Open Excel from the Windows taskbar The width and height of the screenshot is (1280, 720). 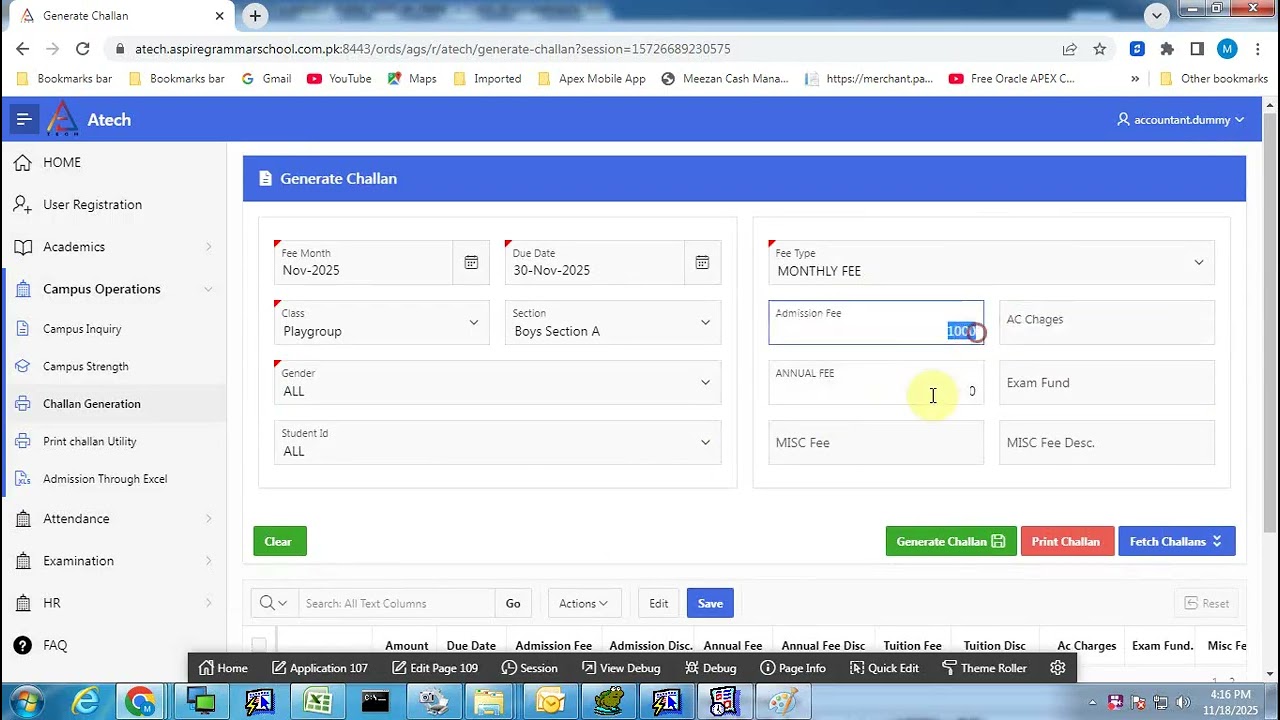point(318,701)
